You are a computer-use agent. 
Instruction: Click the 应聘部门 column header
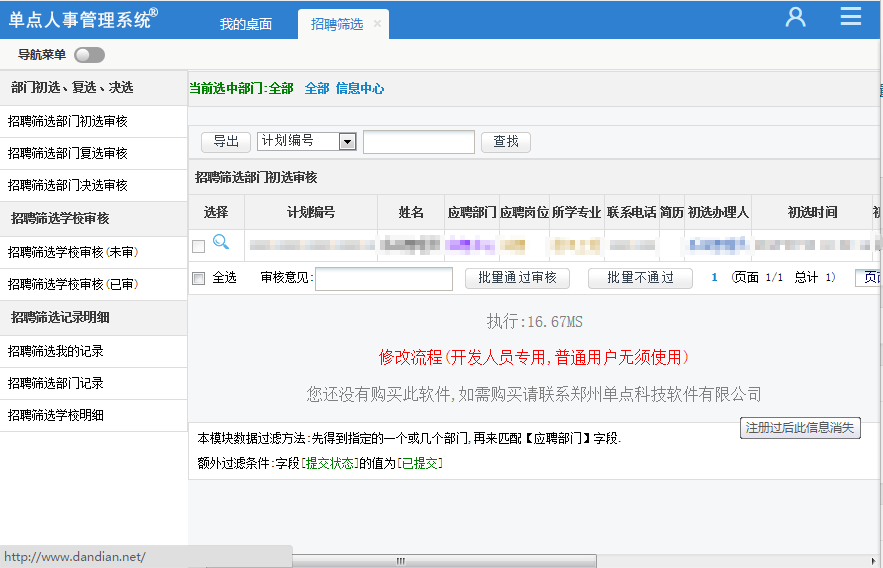click(x=472, y=212)
